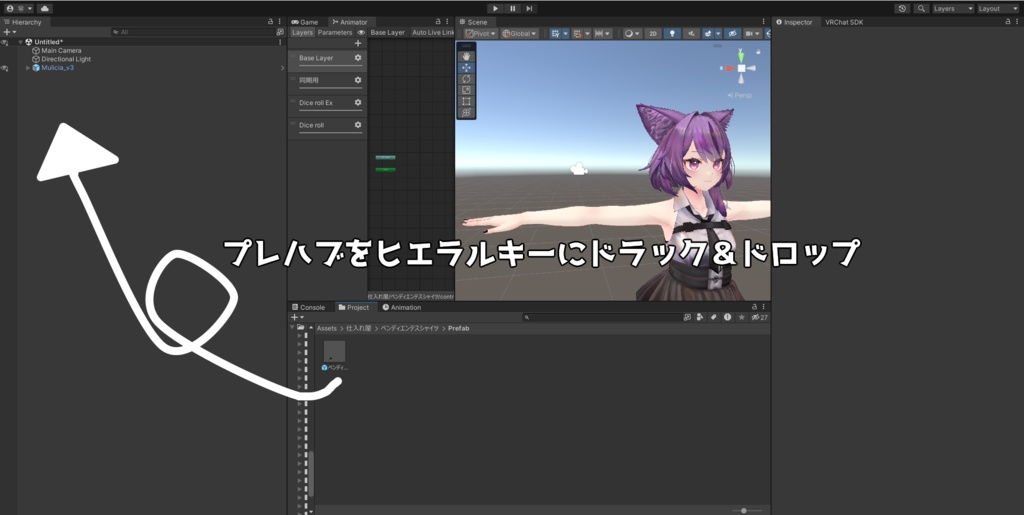Open the Parameters tab in Animator
This screenshot has height=515, width=1024.
[x=335, y=32]
